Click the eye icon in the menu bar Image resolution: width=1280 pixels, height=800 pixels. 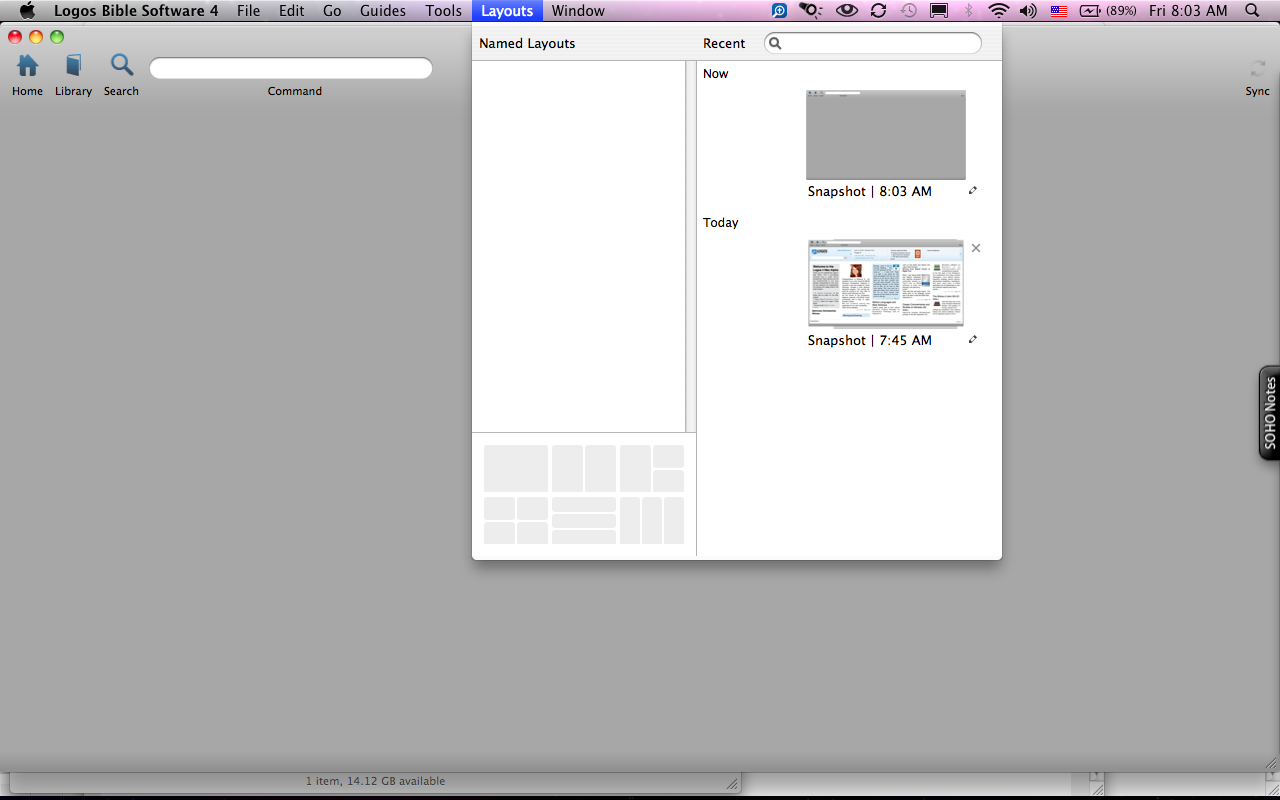847,11
